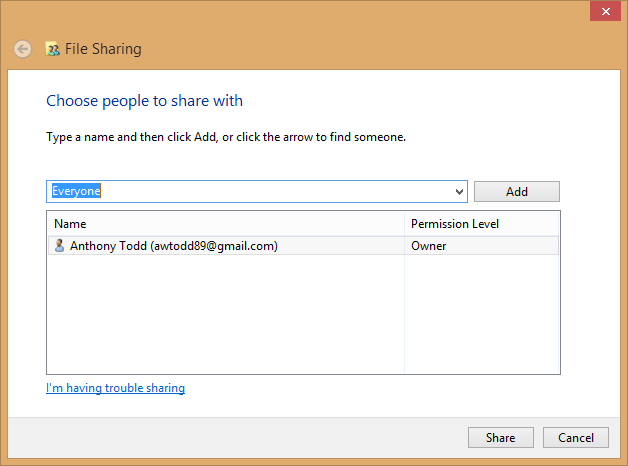Screen dimensions: 628x466
Task: Close the File Sharing window
Action: click(603, 11)
